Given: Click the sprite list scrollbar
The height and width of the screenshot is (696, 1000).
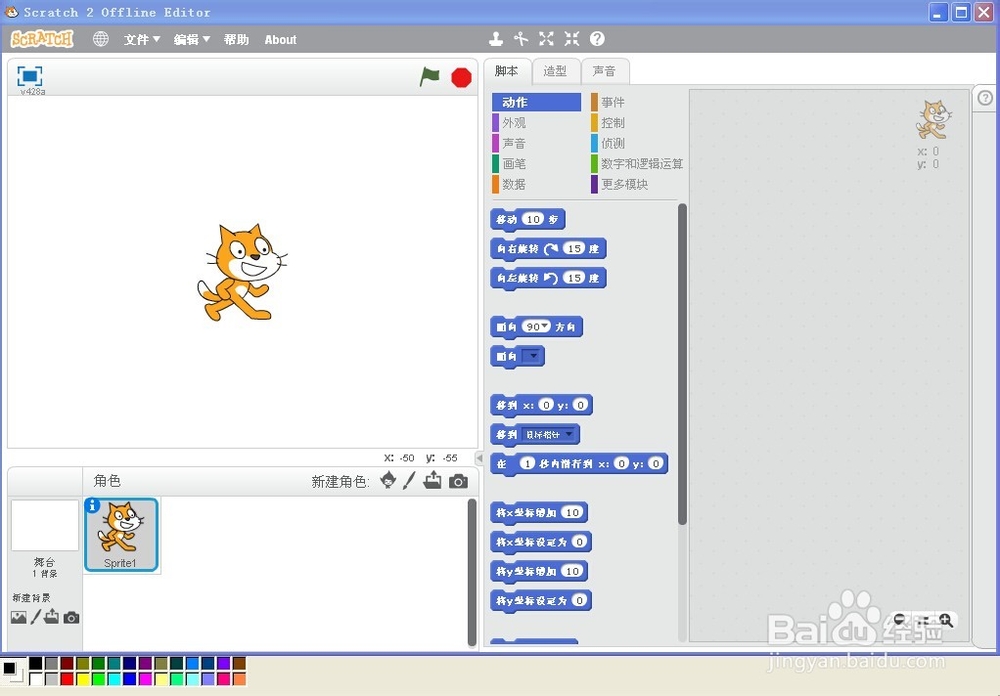Looking at the screenshot, I should (x=472, y=572).
